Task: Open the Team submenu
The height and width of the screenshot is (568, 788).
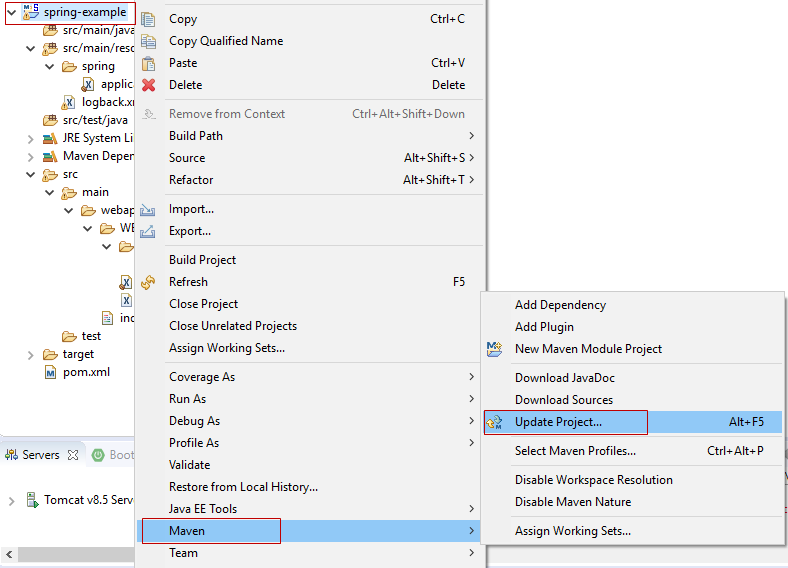Action: [309, 553]
